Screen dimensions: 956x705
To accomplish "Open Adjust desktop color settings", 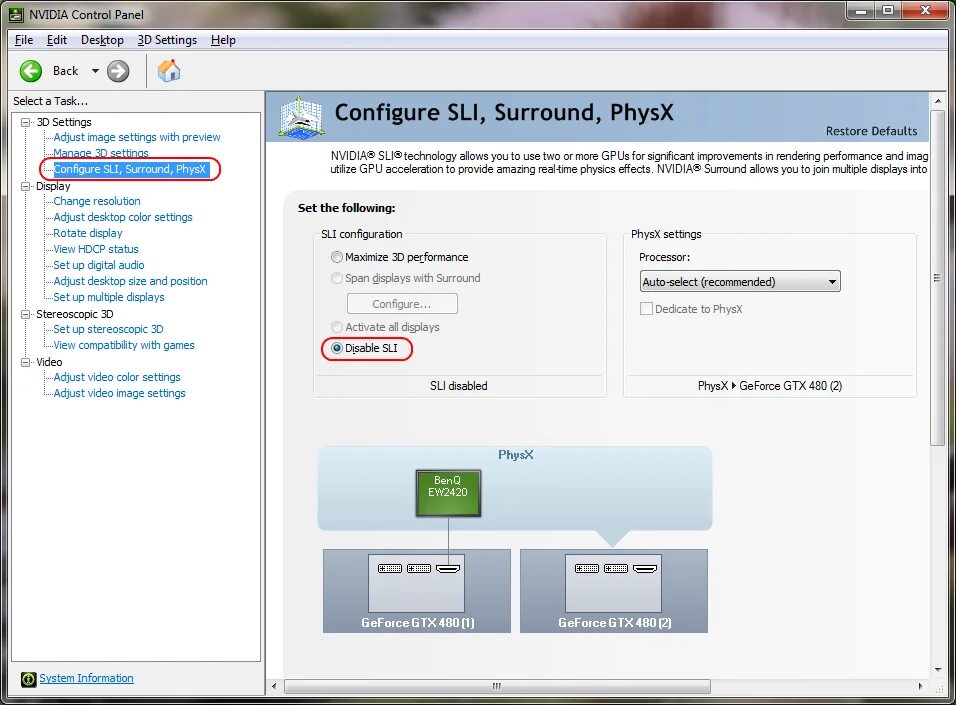I will click(123, 217).
